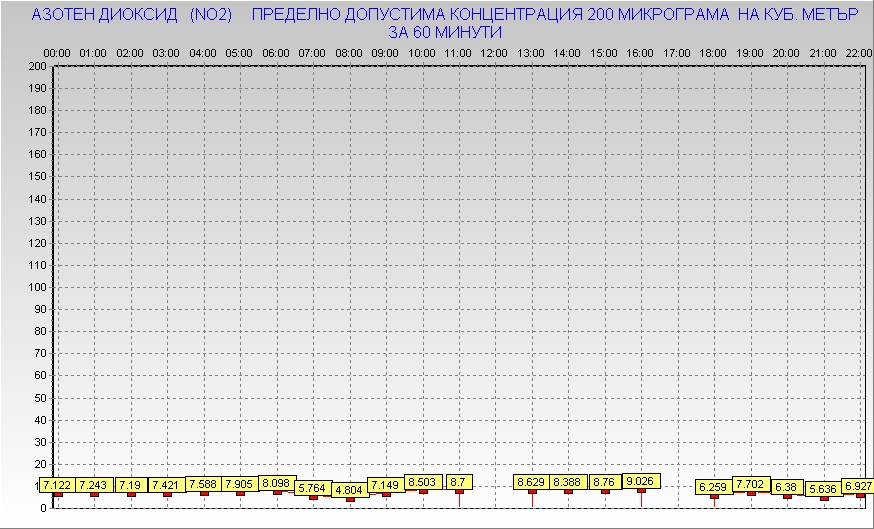Click the 6.927 data label

click(x=857, y=486)
